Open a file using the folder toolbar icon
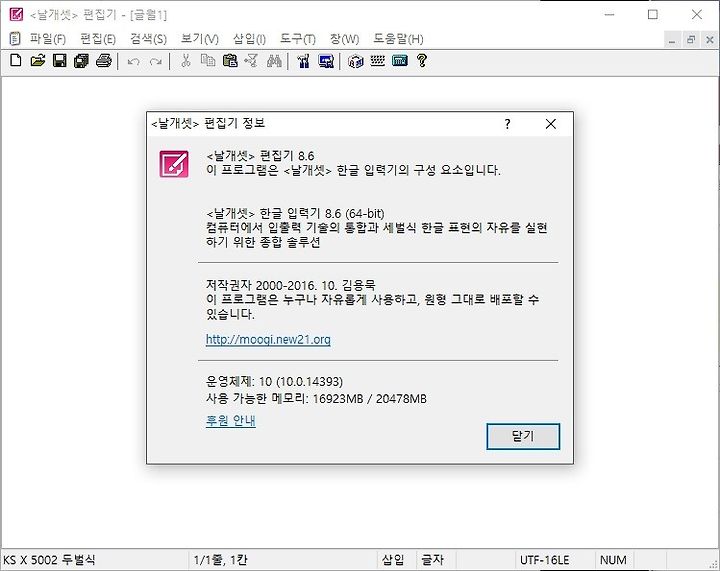This screenshot has height=571, width=720. coord(38,61)
